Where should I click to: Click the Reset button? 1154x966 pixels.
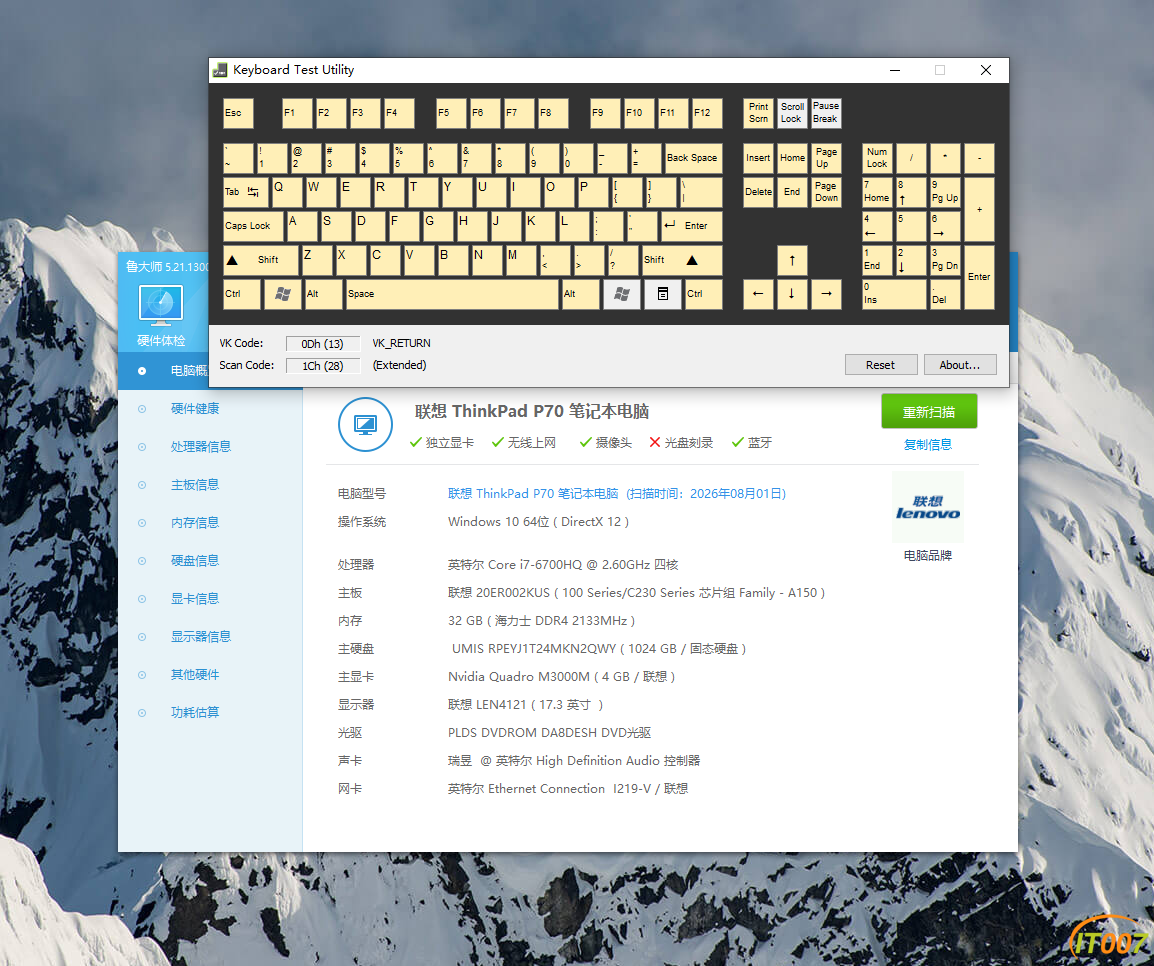881,365
